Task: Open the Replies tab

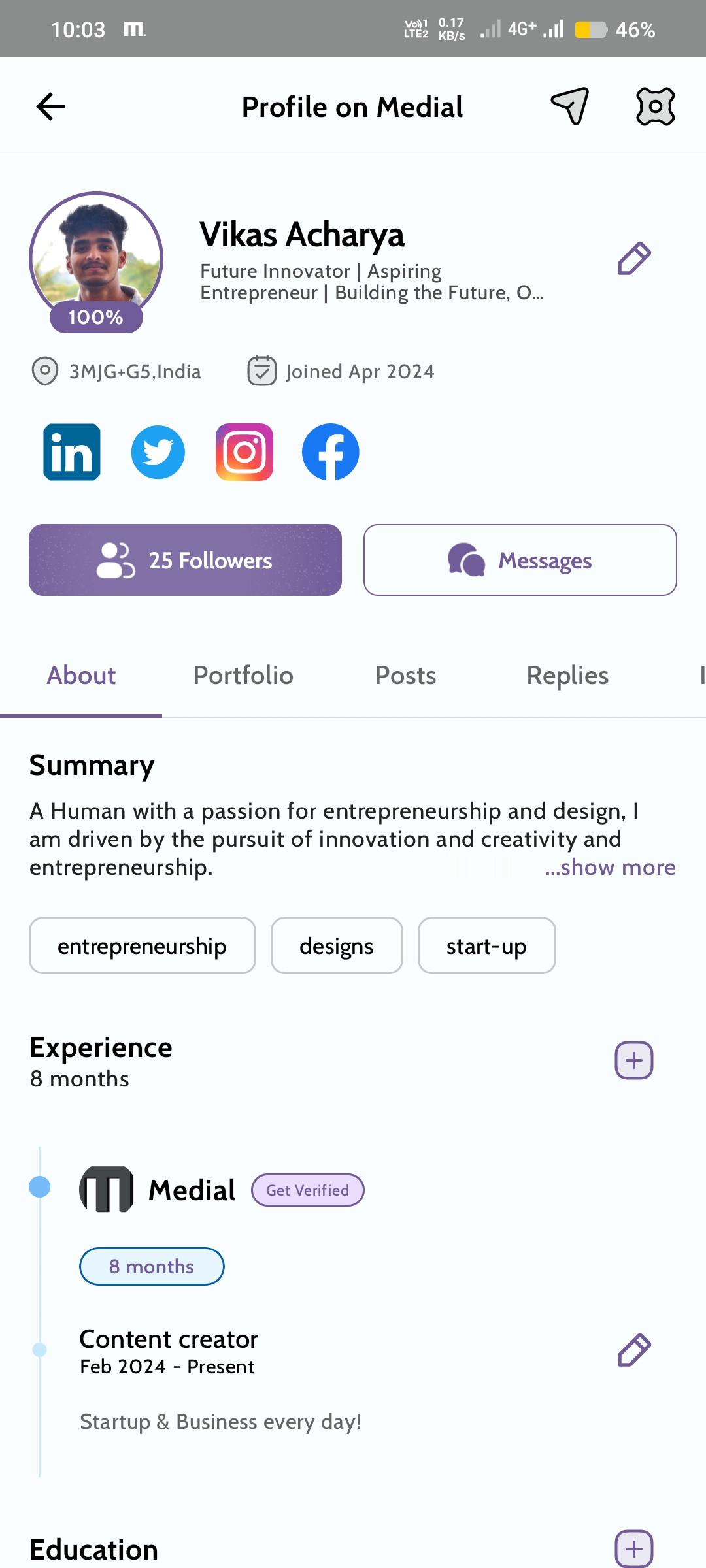Action: click(567, 676)
